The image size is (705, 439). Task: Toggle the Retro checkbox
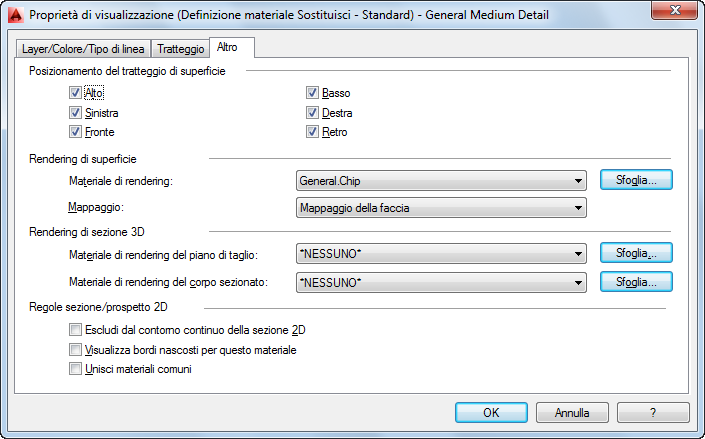tap(313, 132)
